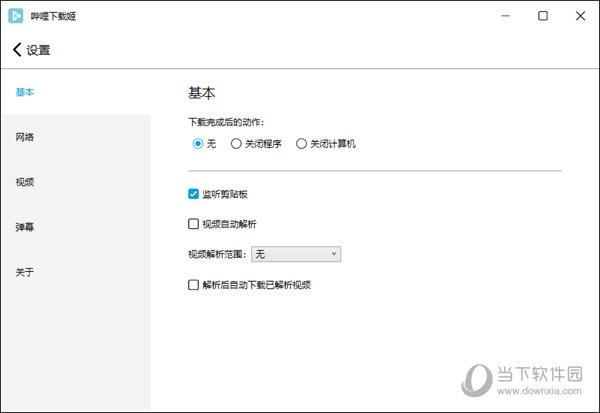600x413 pixels.
Task: Go back using the arrow beside 设置
Action: [17, 50]
